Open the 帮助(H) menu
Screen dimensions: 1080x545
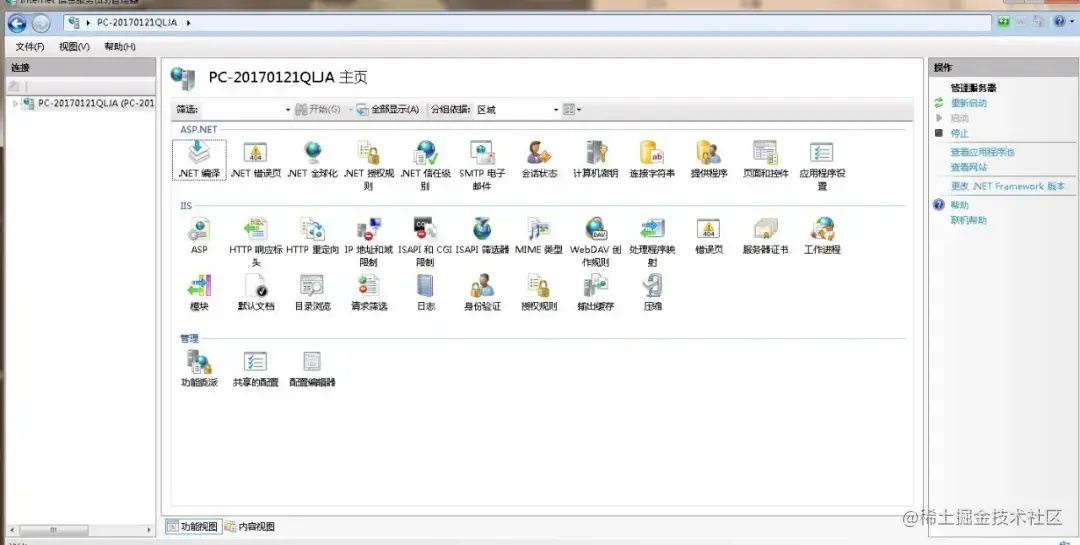pyautogui.click(x=119, y=47)
